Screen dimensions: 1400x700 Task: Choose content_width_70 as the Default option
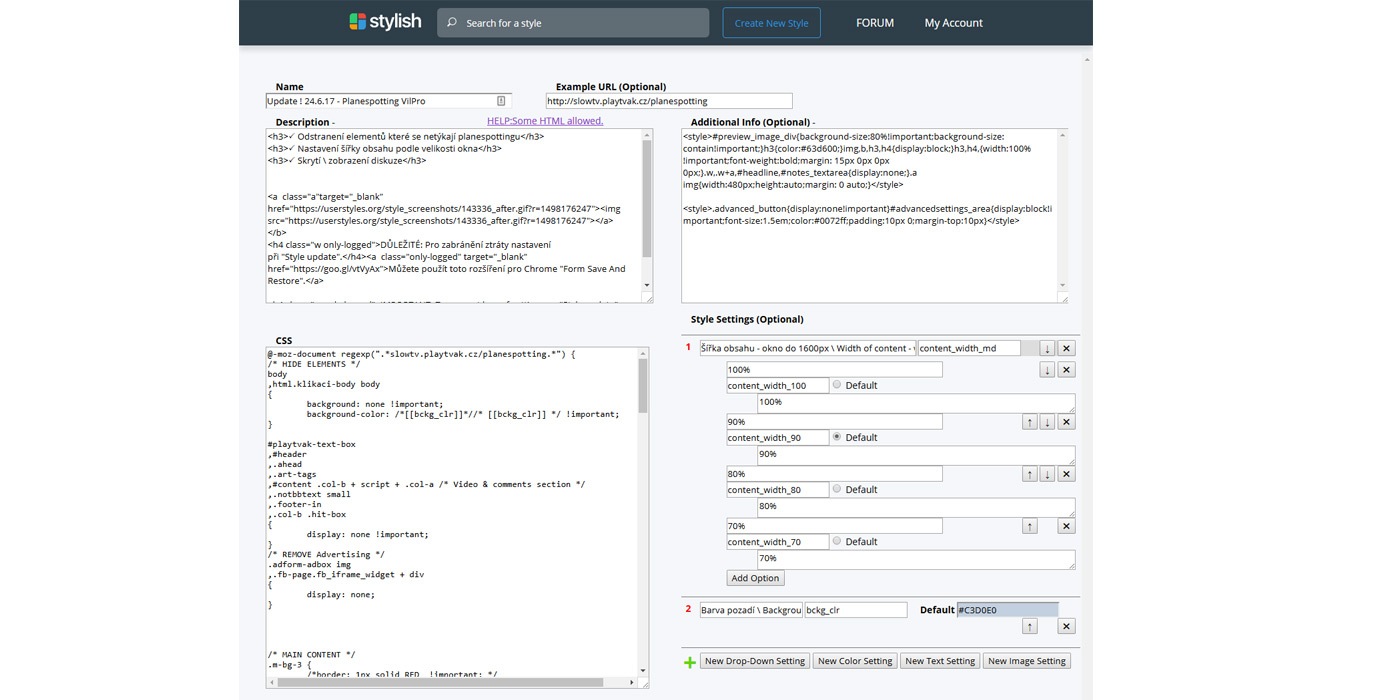tap(837, 541)
